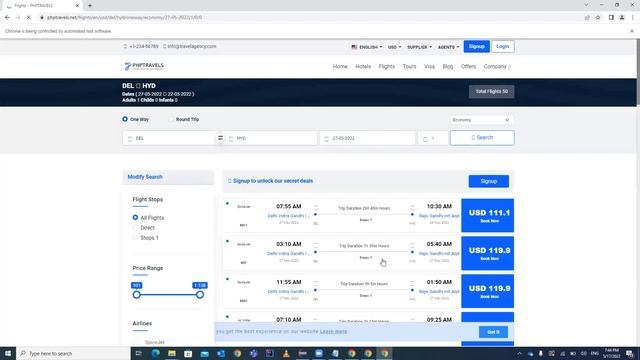Click the share page icon in address bar
This screenshot has height=360, width=640.
587,18
